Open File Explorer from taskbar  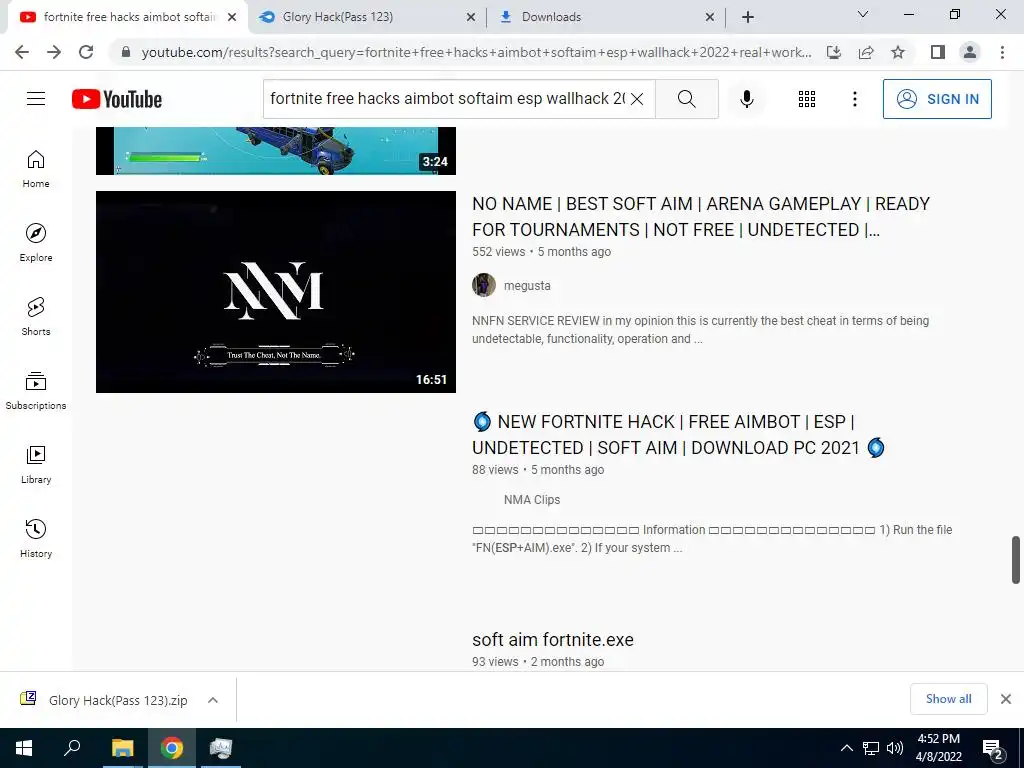click(x=122, y=748)
